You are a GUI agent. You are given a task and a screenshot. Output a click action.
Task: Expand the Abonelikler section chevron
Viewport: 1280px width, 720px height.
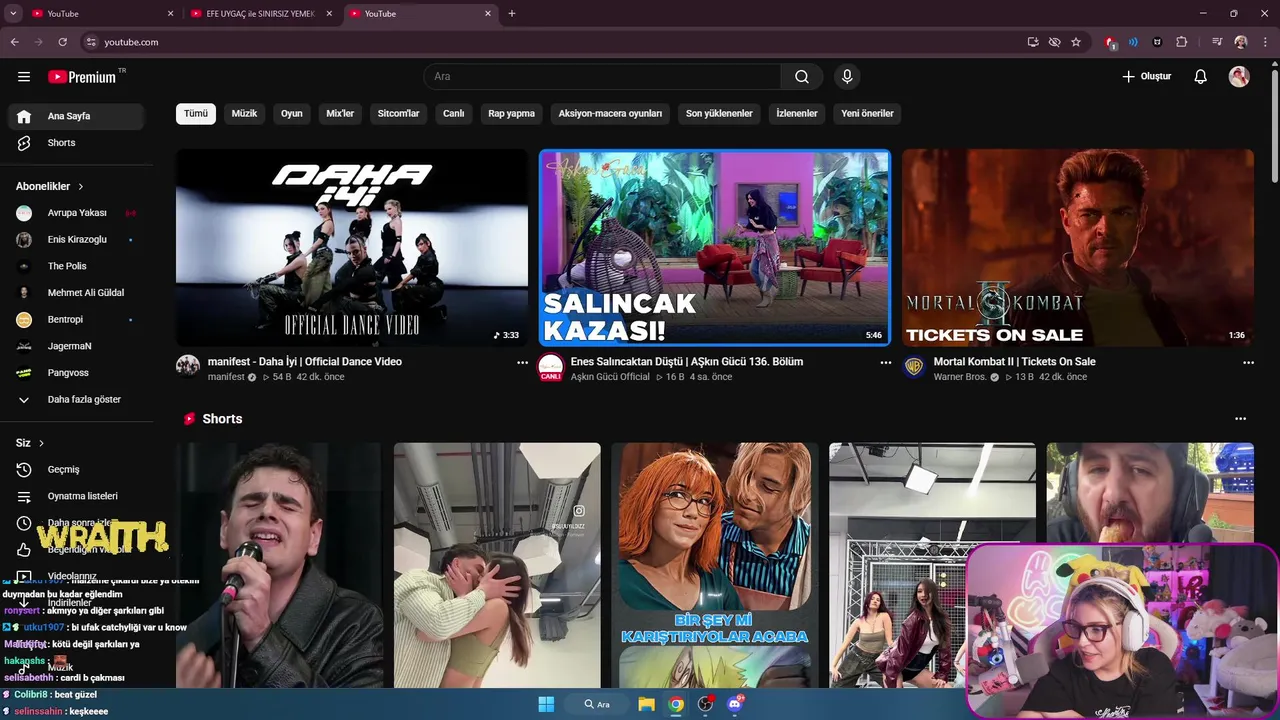pos(81,187)
